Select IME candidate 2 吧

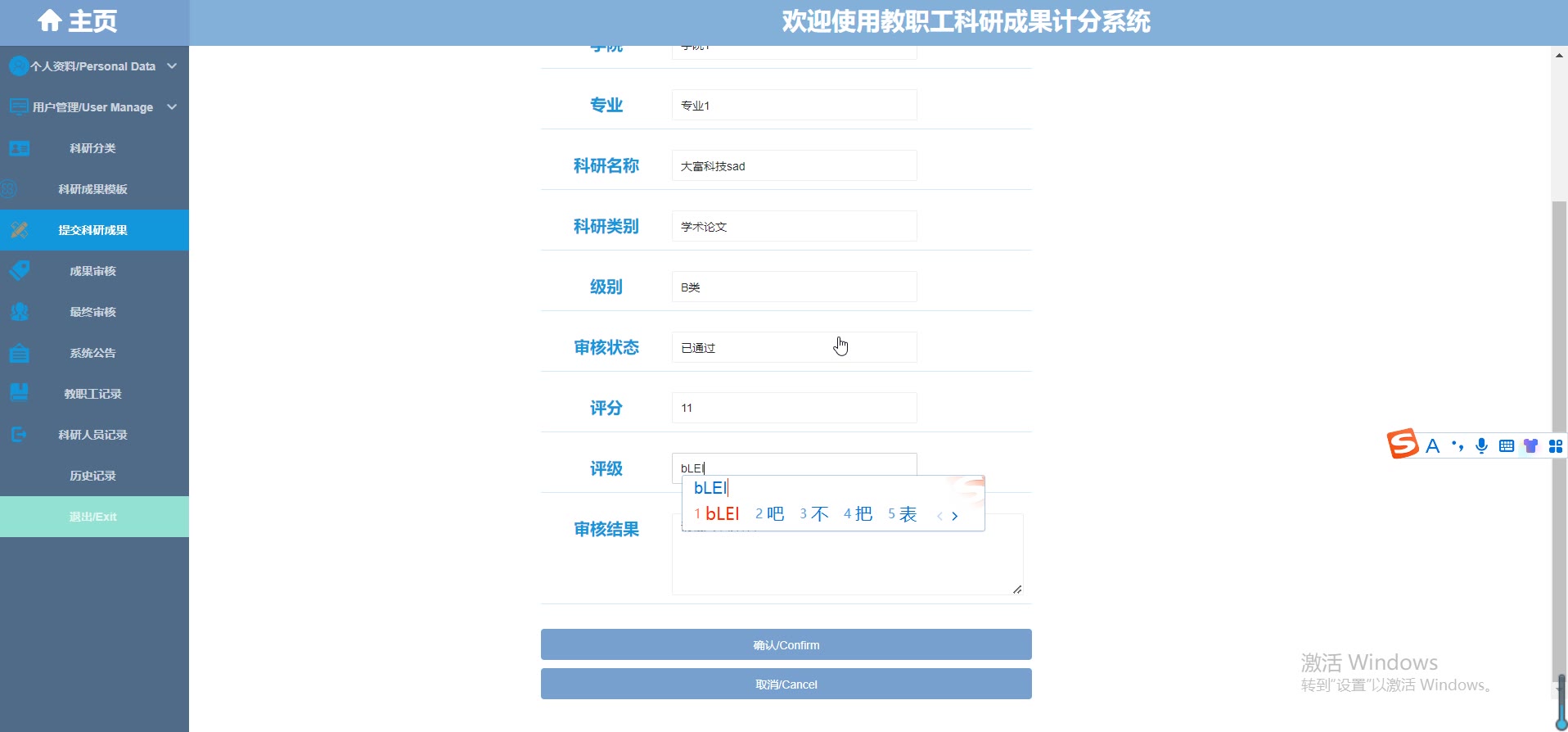[769, 514]
